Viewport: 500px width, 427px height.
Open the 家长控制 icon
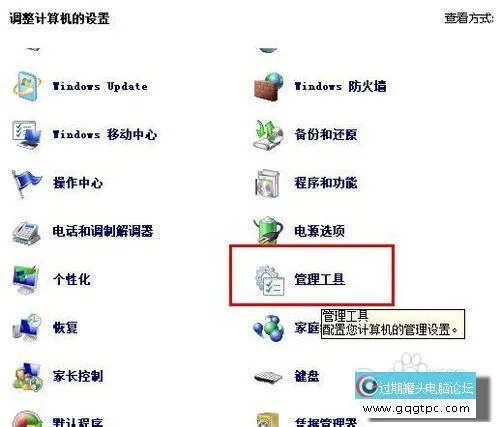click(x=27, y=377)
